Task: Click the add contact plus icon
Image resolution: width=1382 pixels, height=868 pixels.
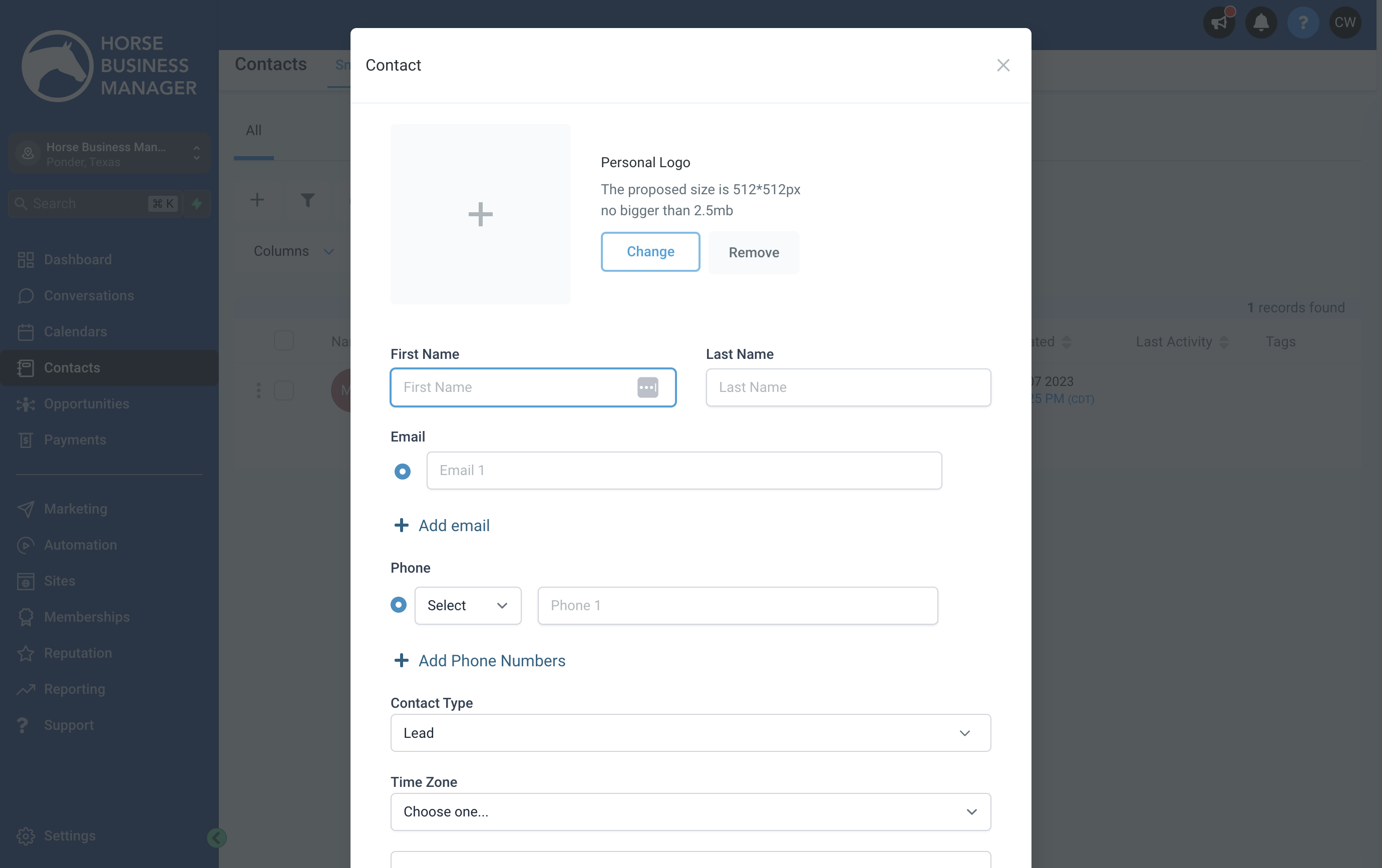Action: click(257, 200)
